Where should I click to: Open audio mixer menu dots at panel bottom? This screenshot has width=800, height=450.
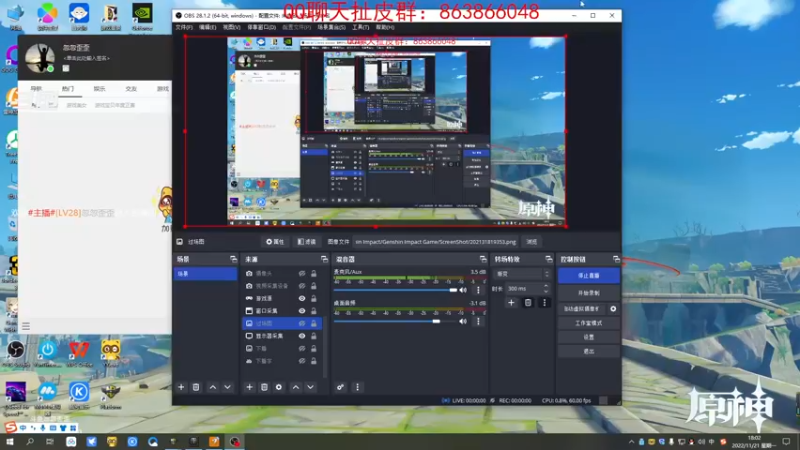tap(357, 387)
